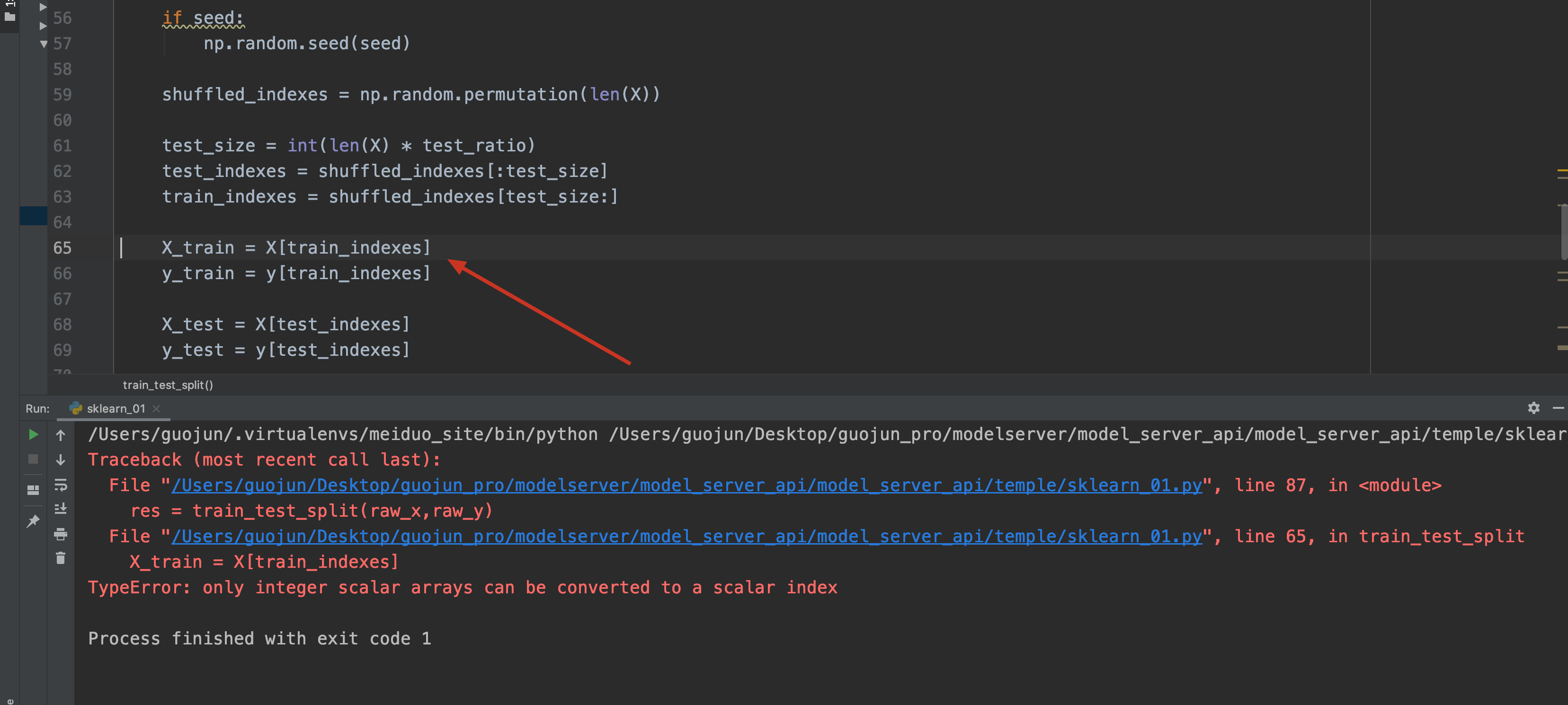
Task: Expand the topmost gutter fold triangle
Action: tap(43, 7)
